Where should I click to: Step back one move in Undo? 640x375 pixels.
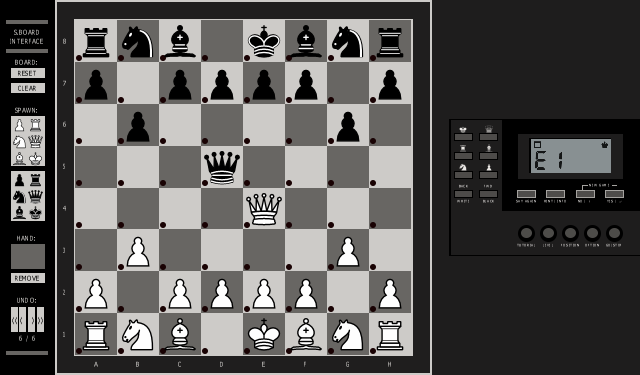point(23,320)
